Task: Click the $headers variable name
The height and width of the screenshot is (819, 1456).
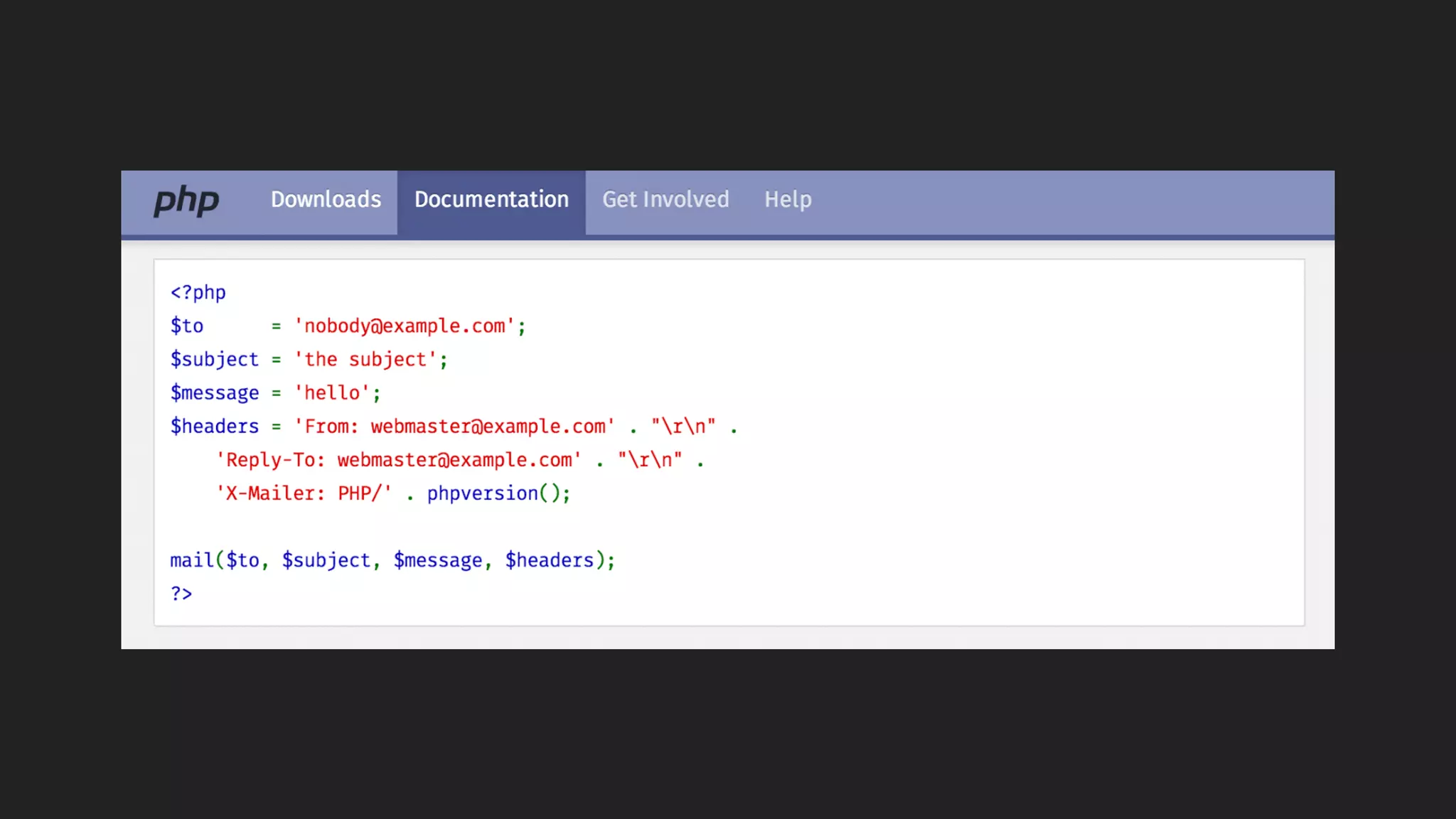Action: pos(214,427)
